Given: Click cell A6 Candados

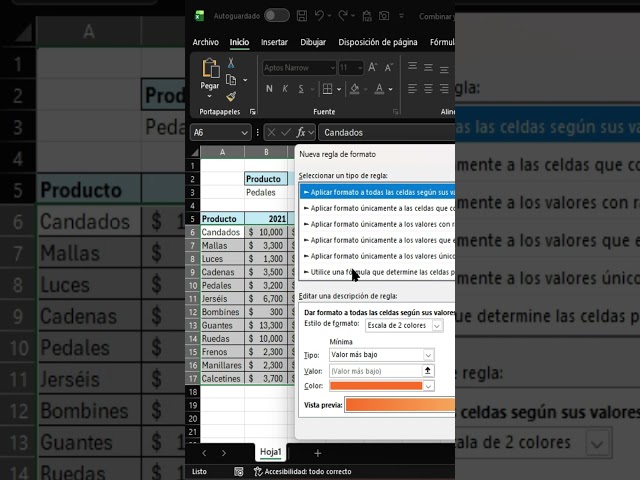Looking at the screenshot, I should pyautogui.click(x=222, y=232).
